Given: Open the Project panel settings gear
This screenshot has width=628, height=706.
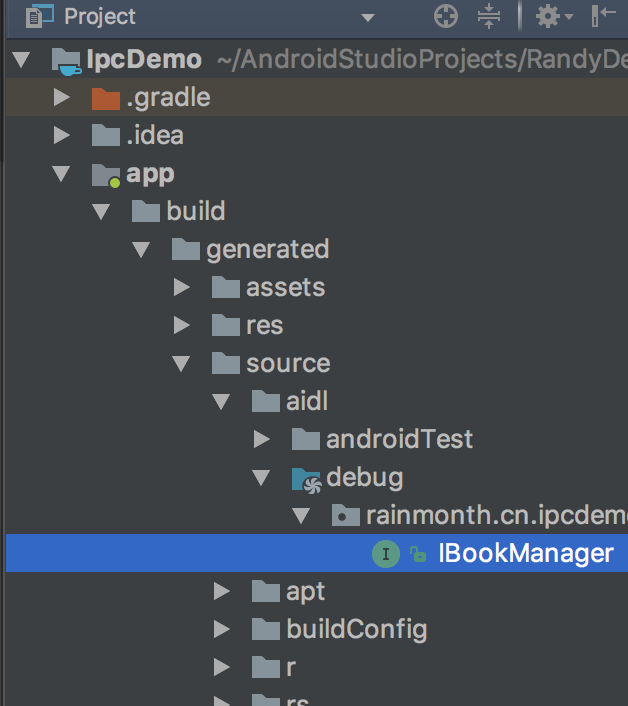Looking at the screenshot, I should point(548,16).
